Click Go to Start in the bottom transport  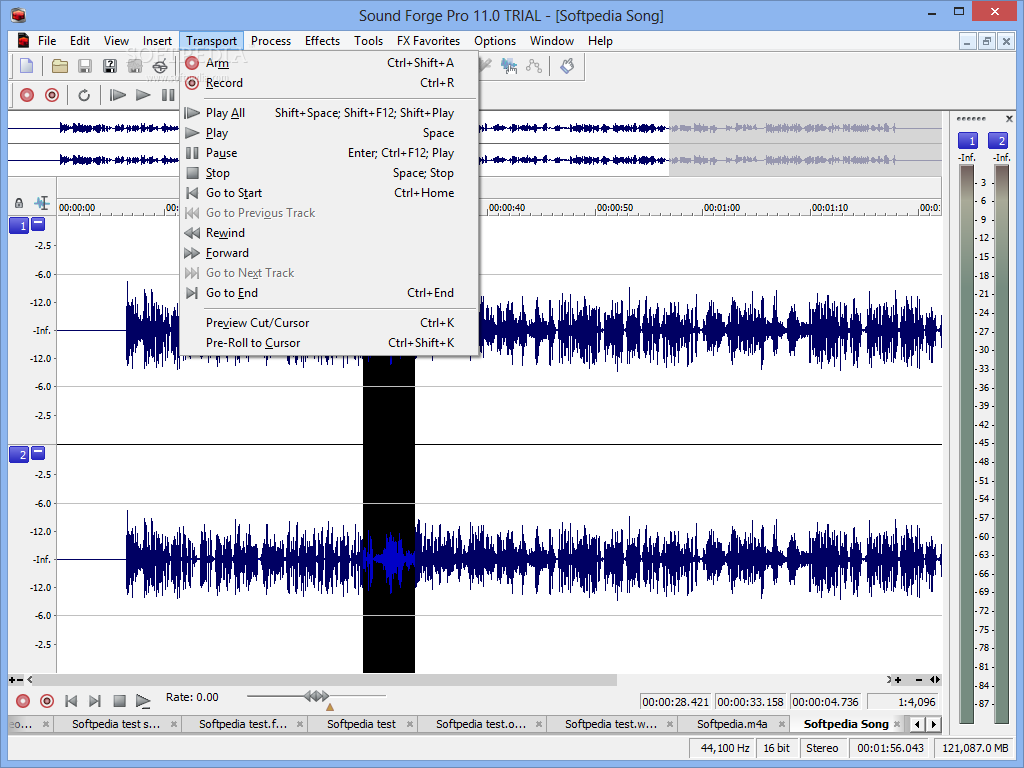[x=71, y=701]
